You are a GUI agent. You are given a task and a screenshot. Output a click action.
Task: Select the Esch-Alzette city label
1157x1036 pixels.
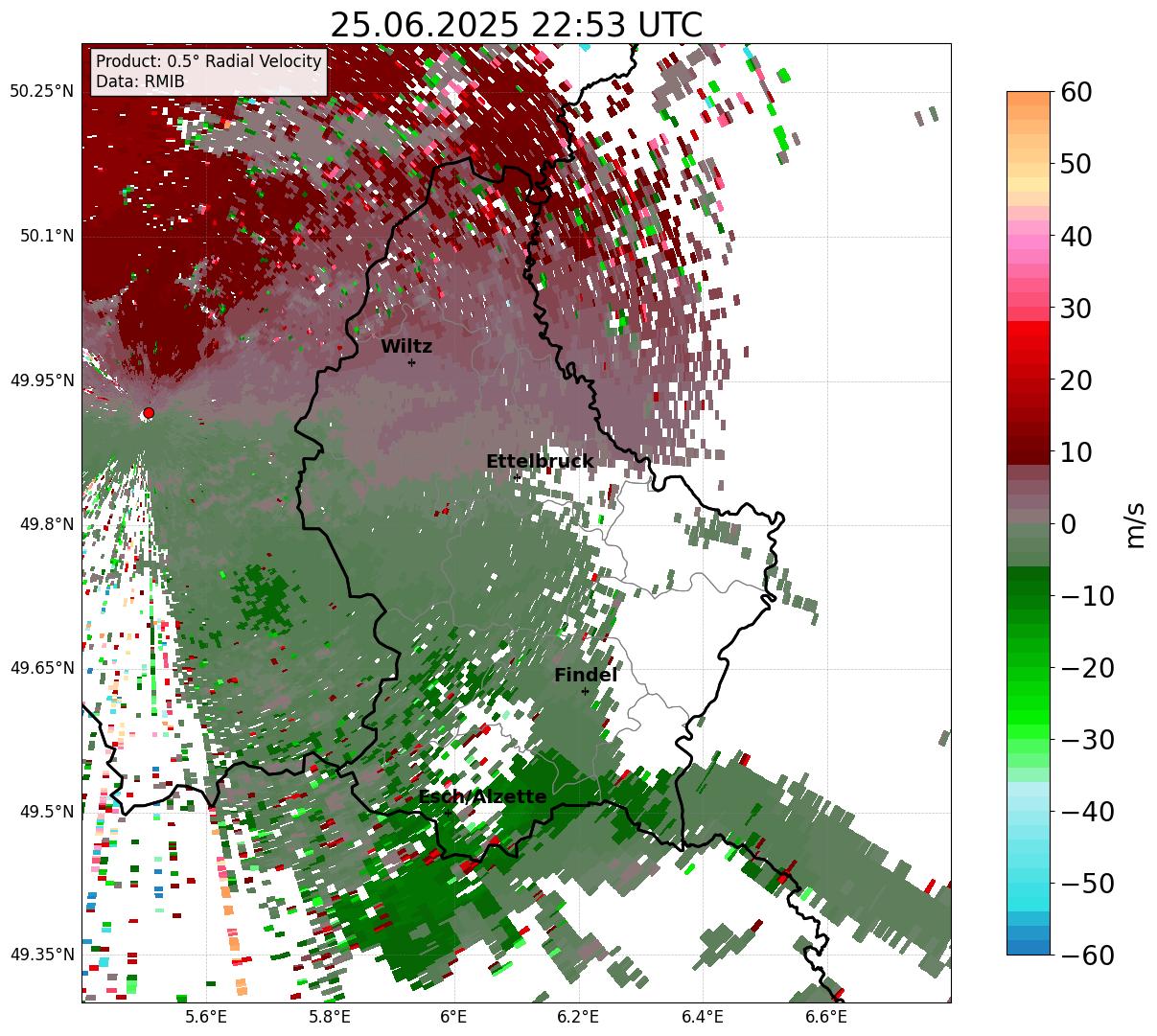point(482,797)
